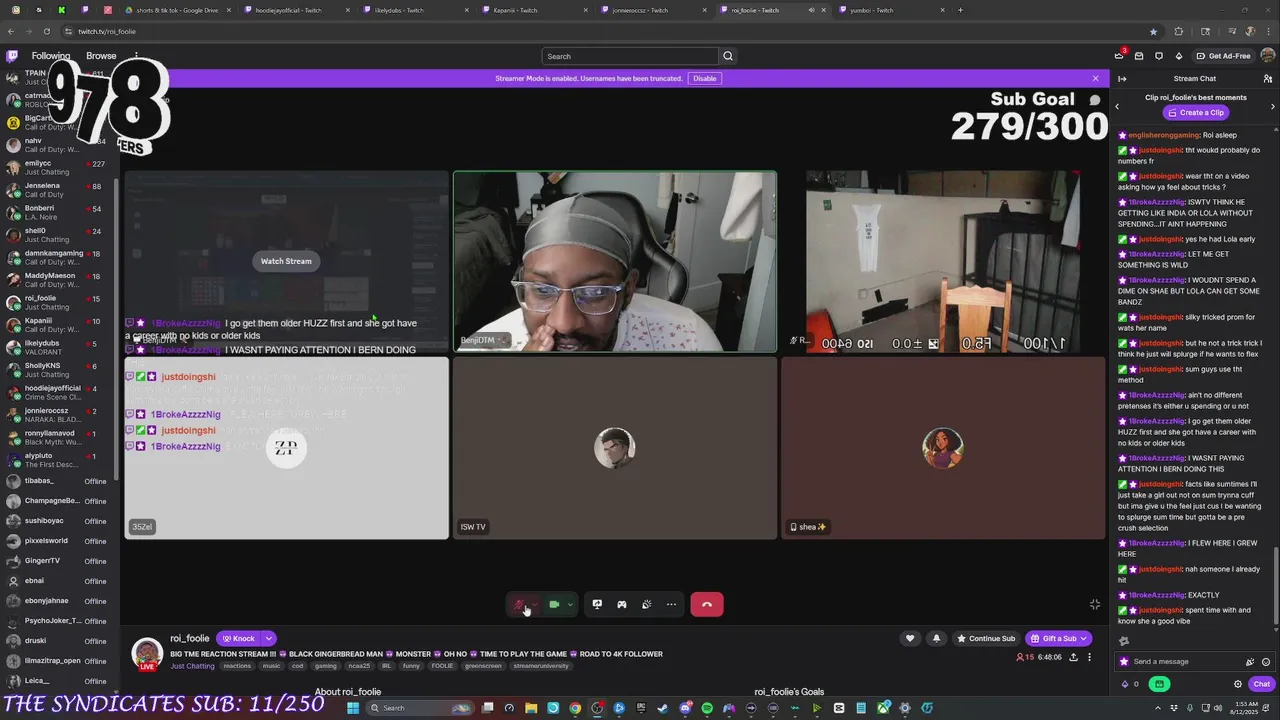
Task: Open emote picker smiley icon
Action: click(1266, 661)
